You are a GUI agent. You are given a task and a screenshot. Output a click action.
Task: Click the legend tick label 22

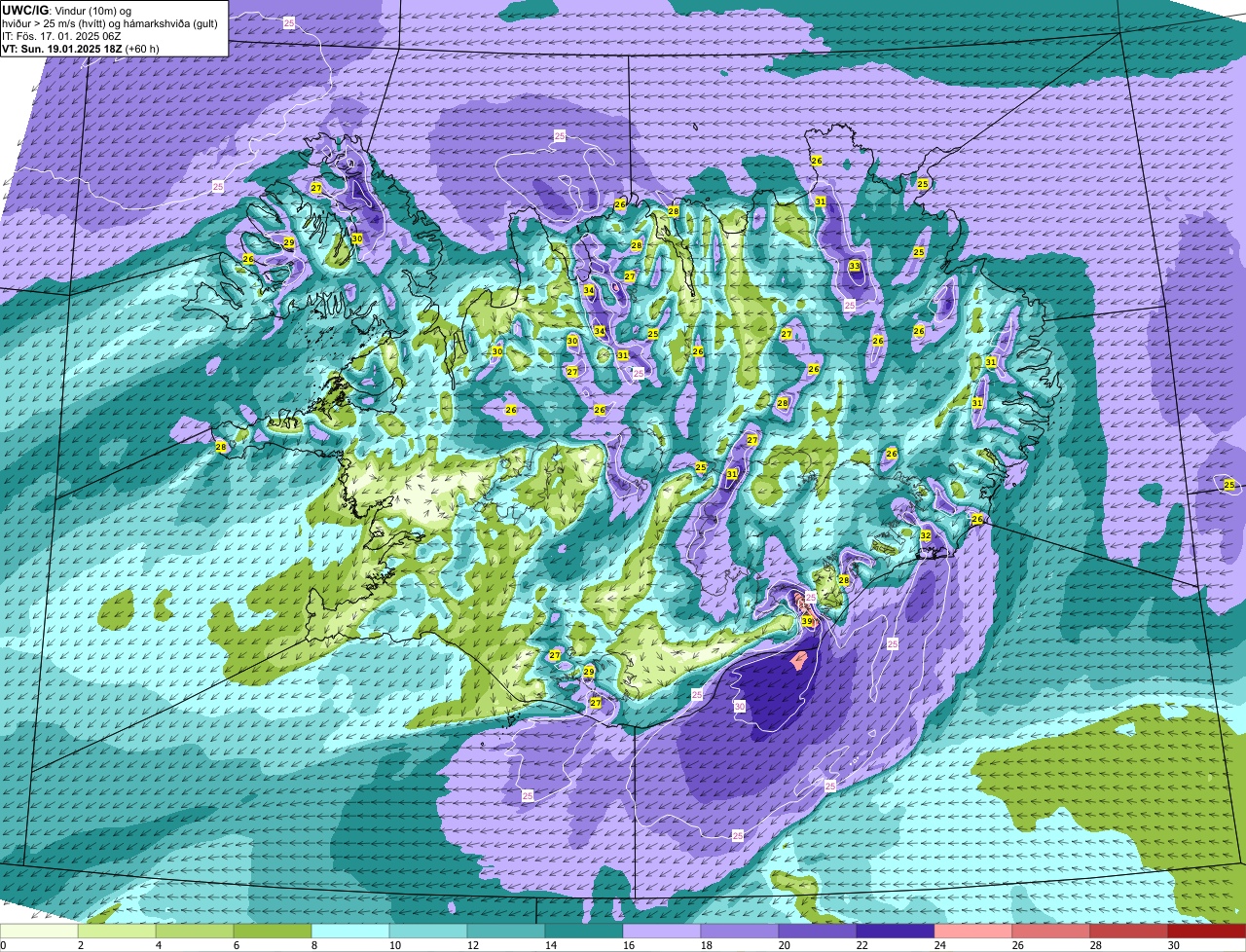862,945
